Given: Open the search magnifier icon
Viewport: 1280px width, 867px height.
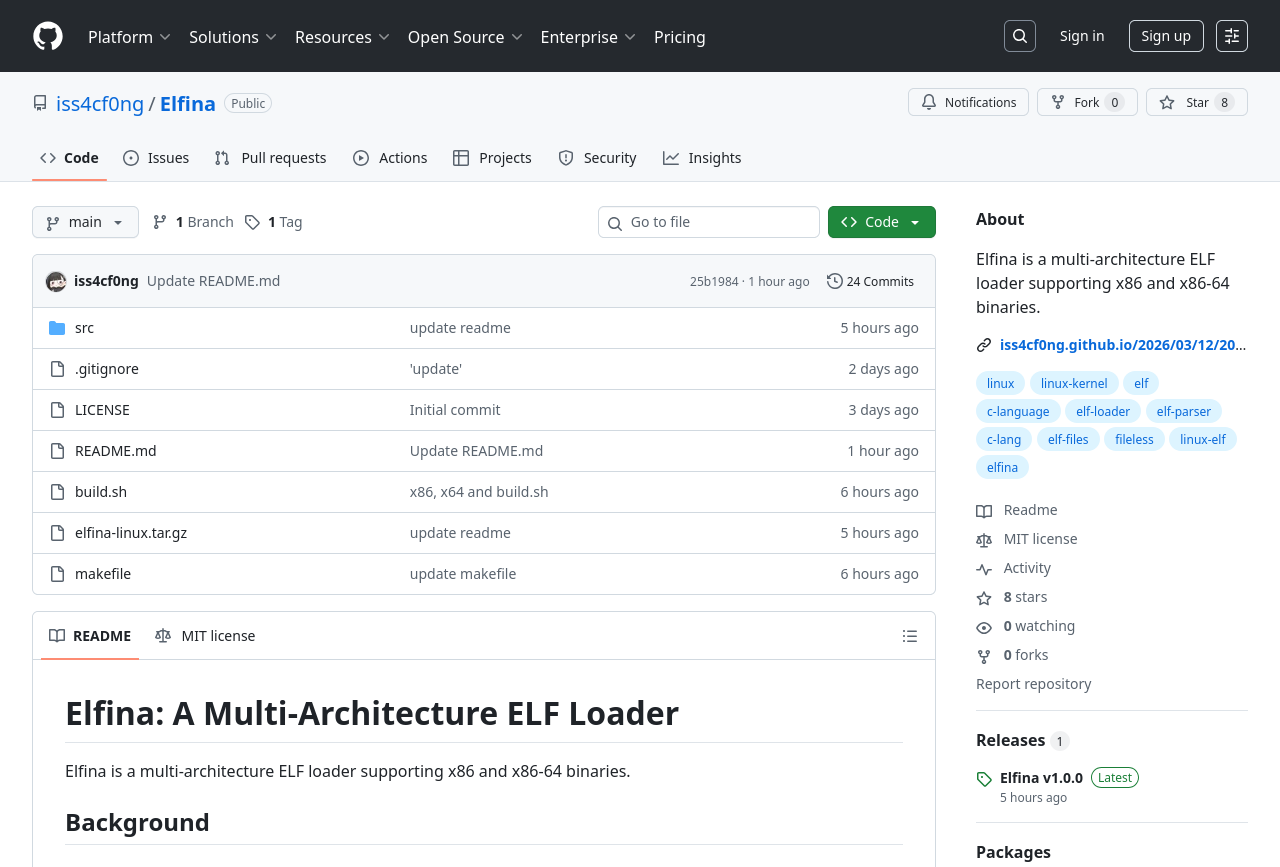Looking at the screenshot, I should [1019, 36].
